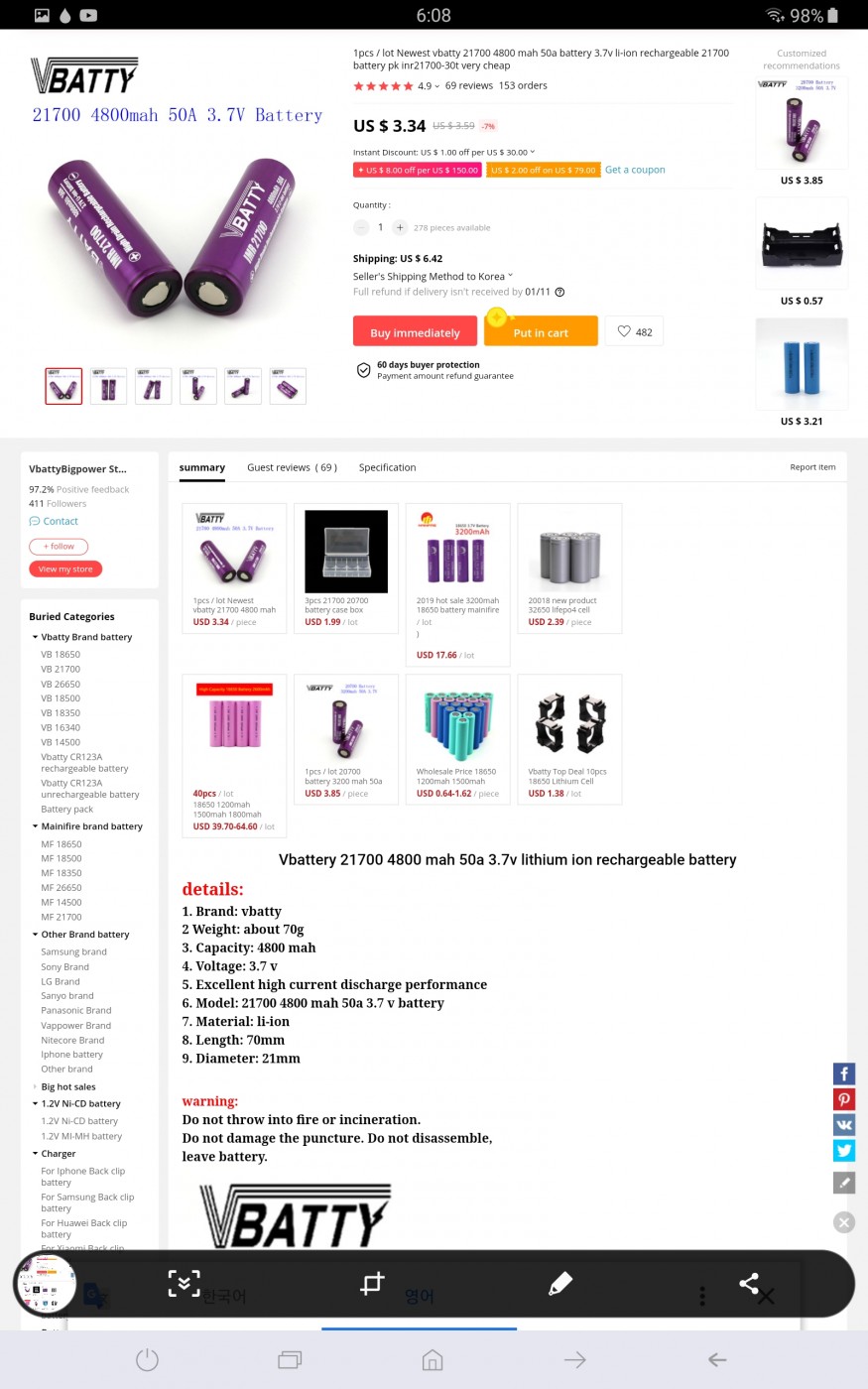
Task: Click Buy immediately button
Action: pyautogui.click(x=415, y=331)
